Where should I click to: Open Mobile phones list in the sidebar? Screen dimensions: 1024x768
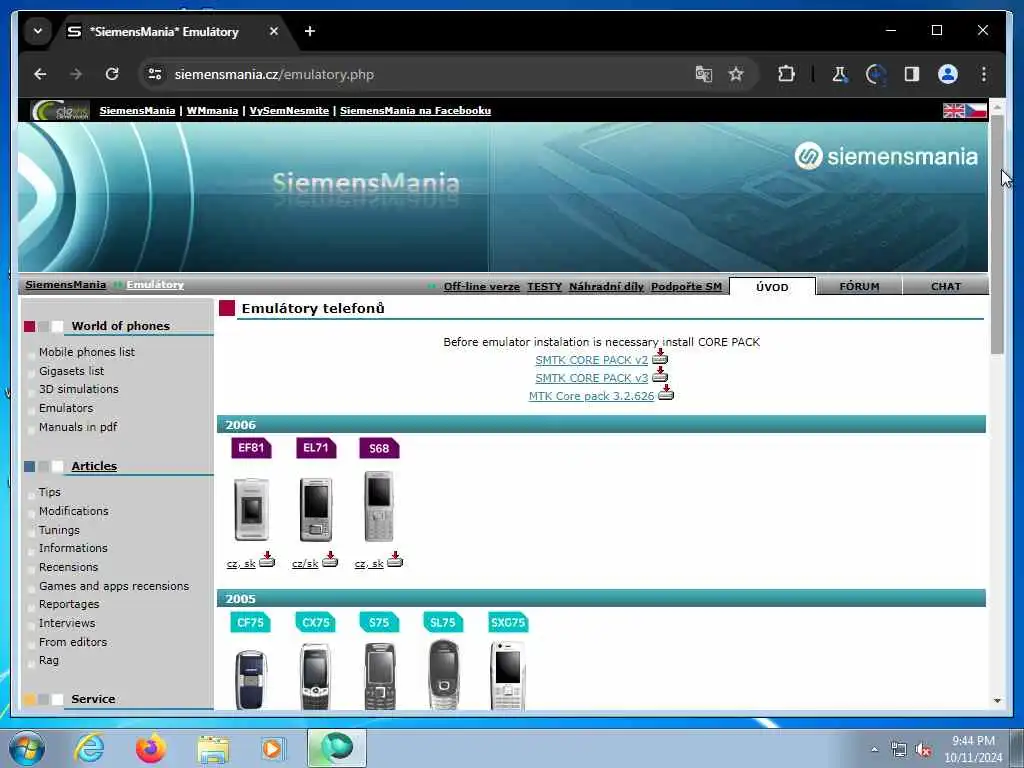coord(87,352)
